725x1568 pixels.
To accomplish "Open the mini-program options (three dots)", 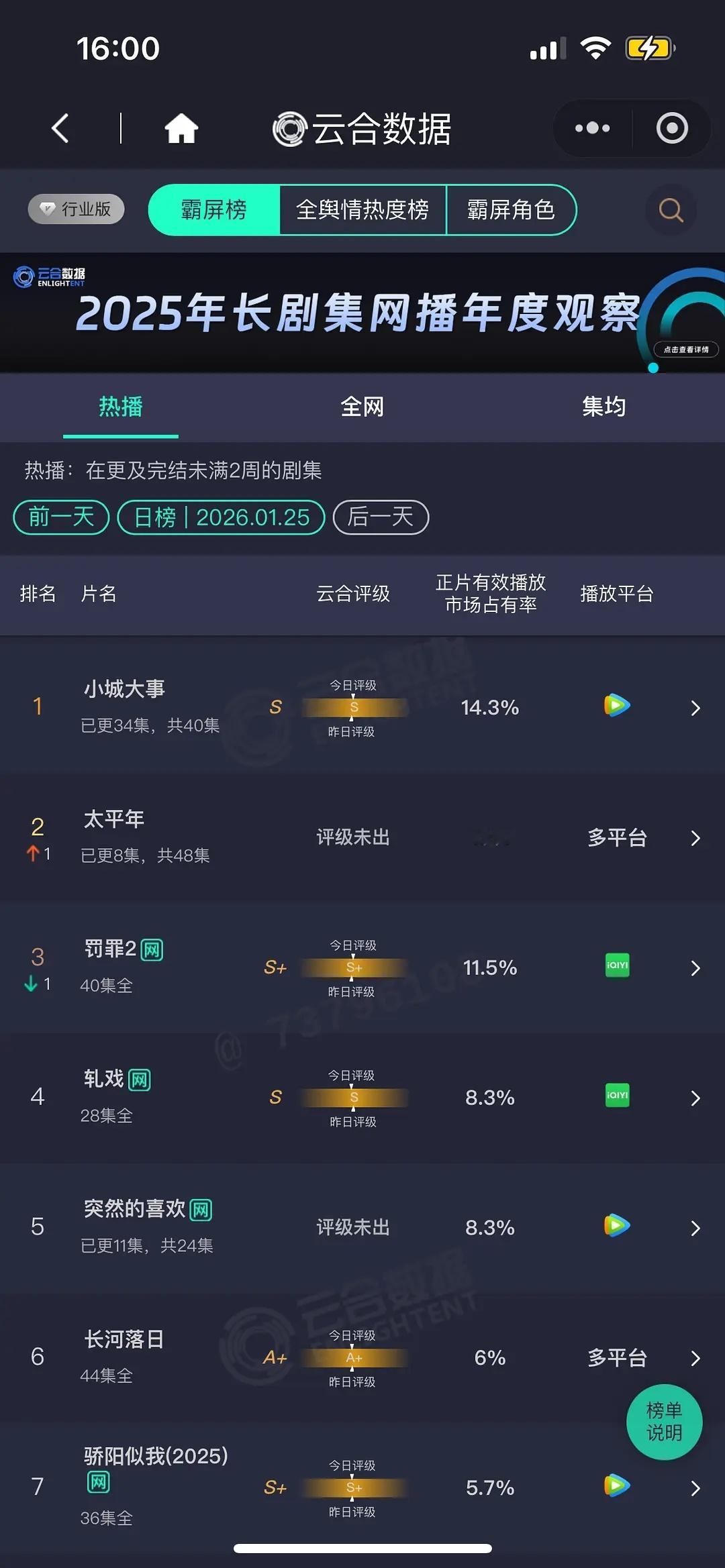I will [x=591, y=127].
